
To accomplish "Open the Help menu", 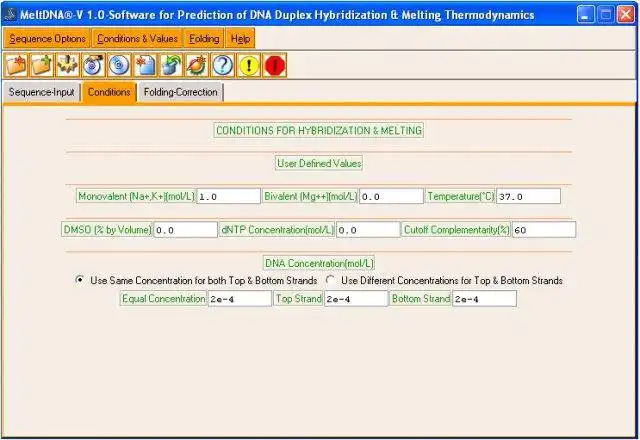I will click(x=240, y=39).
